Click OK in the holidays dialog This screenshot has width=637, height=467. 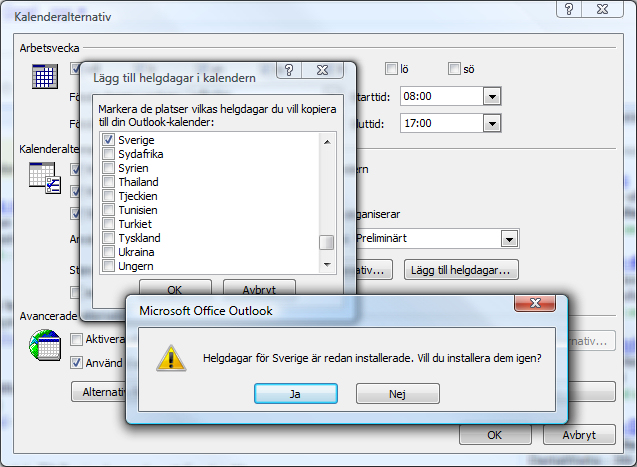175,289
